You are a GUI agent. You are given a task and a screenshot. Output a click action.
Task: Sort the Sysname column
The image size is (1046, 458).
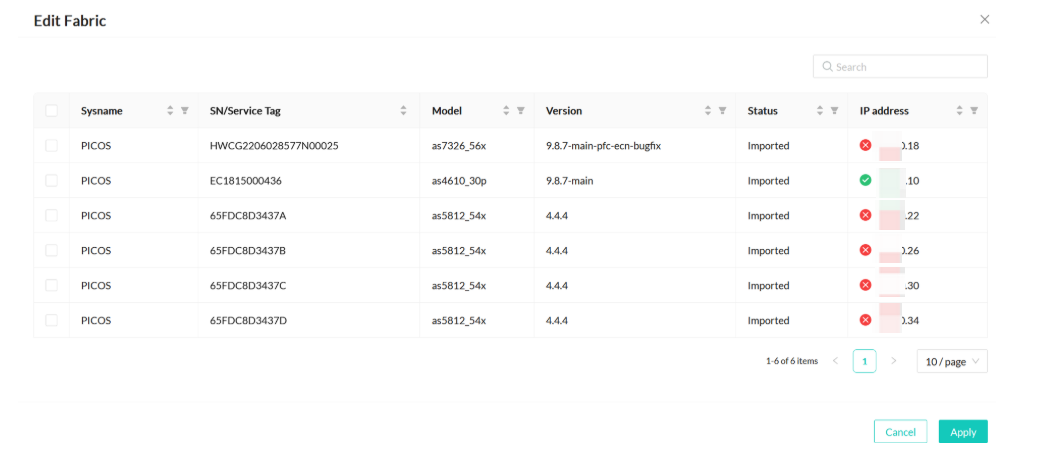[x=170, y=111]
